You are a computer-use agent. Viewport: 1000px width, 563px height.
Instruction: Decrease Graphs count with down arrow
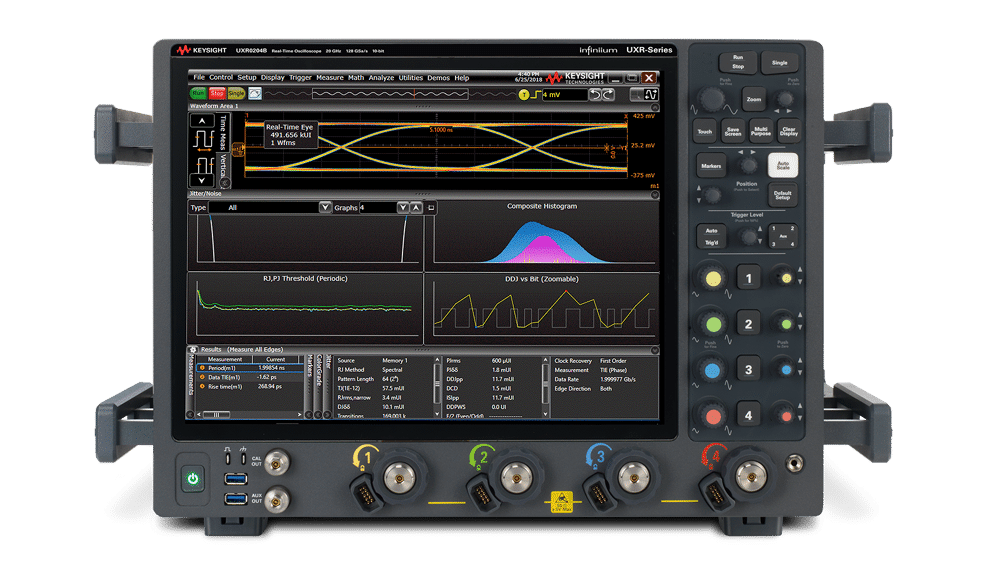[402, 207]
